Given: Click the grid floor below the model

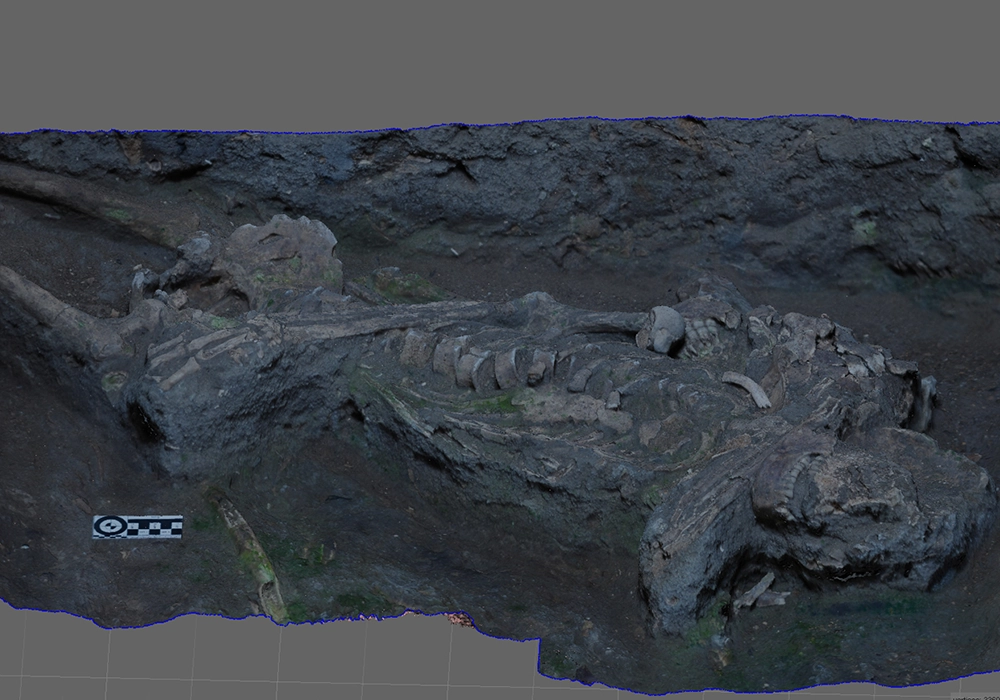Looking at the screenshot, I should (x=300, y=665).
